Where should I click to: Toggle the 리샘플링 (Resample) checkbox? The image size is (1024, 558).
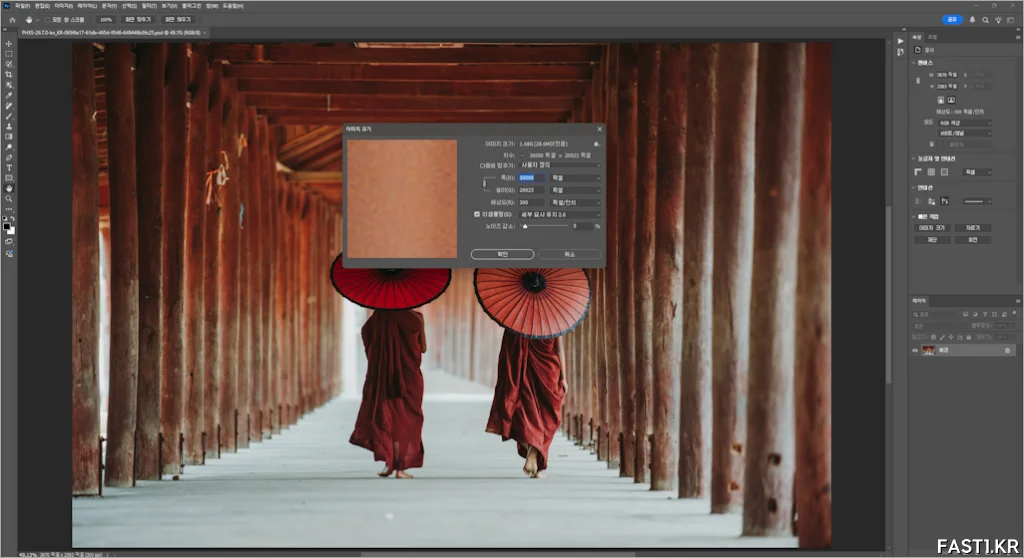476,214
